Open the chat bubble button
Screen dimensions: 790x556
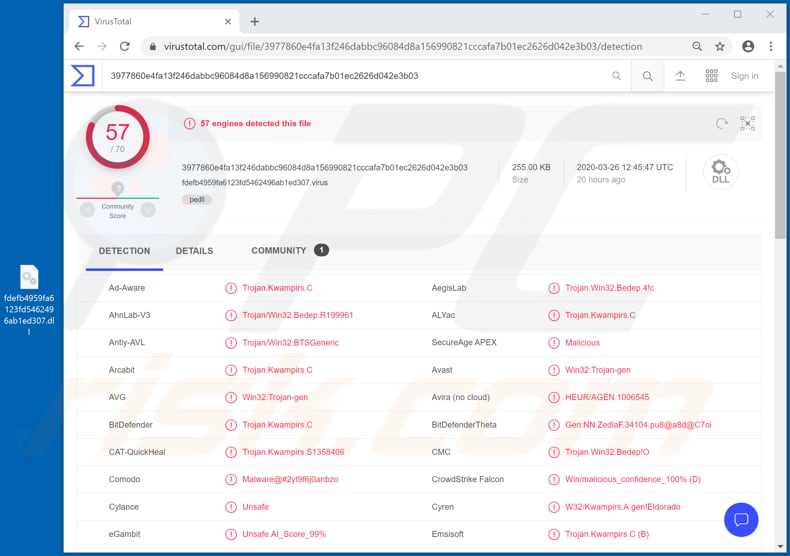(x=741, y=519)
